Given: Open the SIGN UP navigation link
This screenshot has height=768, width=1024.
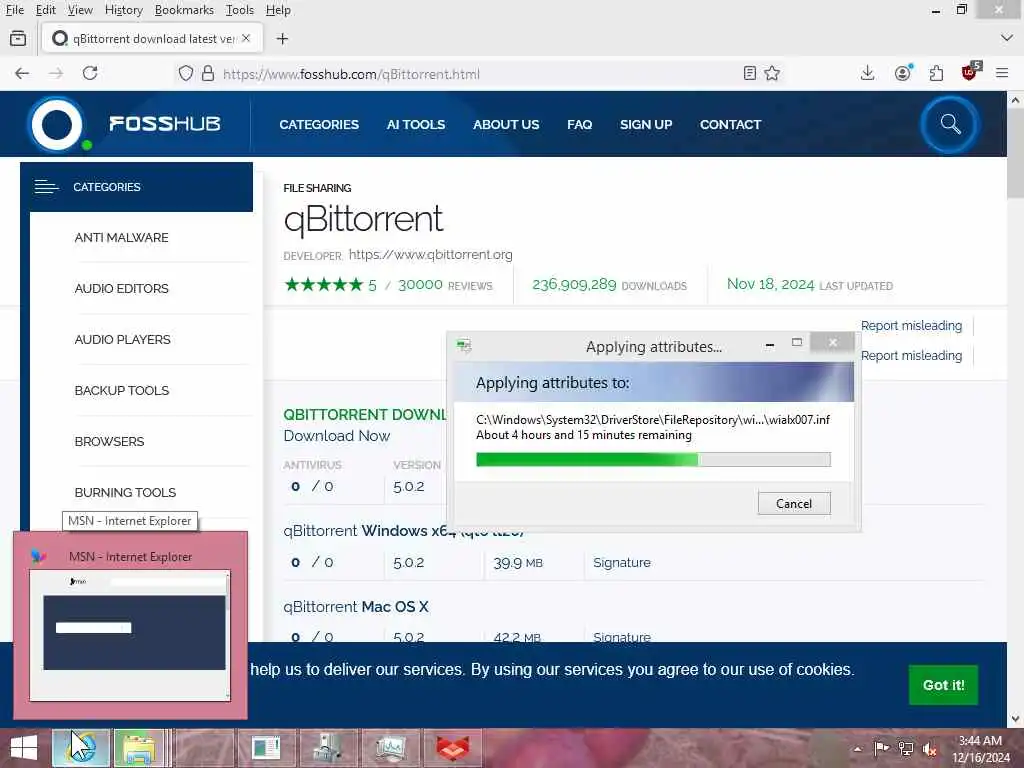Looking at the screenshot, I should pos(646,124).
